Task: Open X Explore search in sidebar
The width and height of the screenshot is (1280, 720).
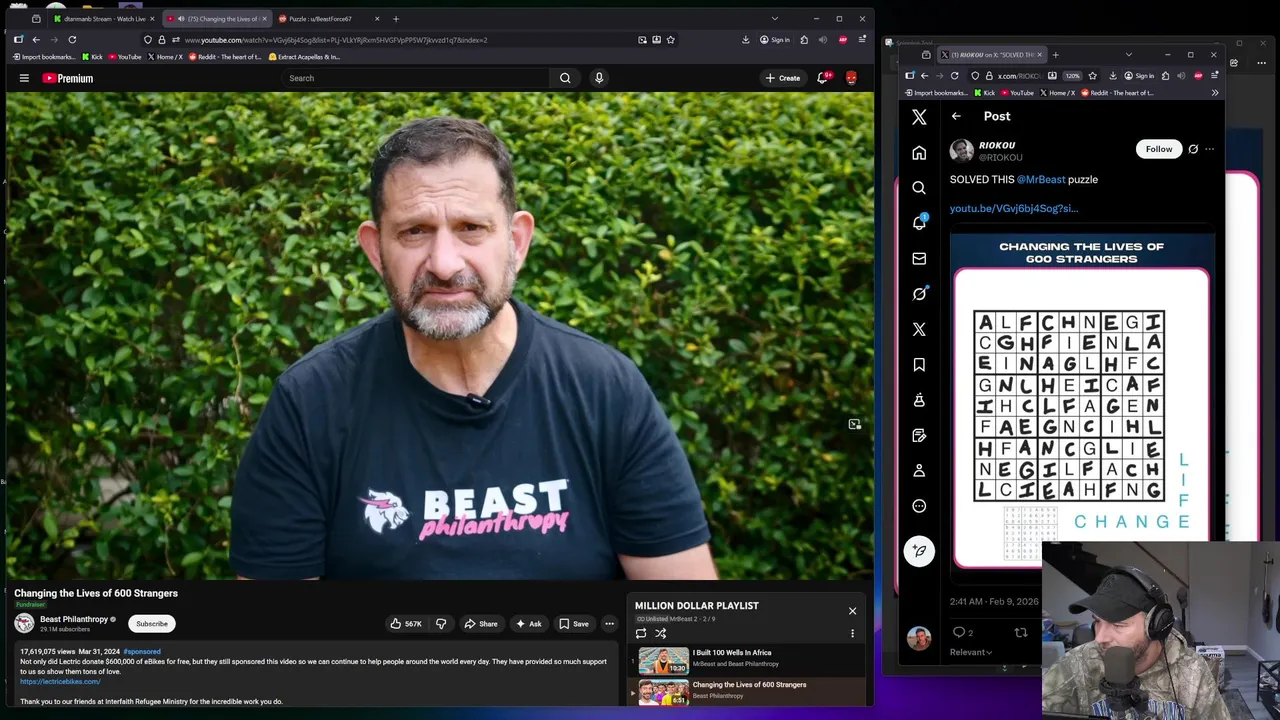Action: point(919,188)
